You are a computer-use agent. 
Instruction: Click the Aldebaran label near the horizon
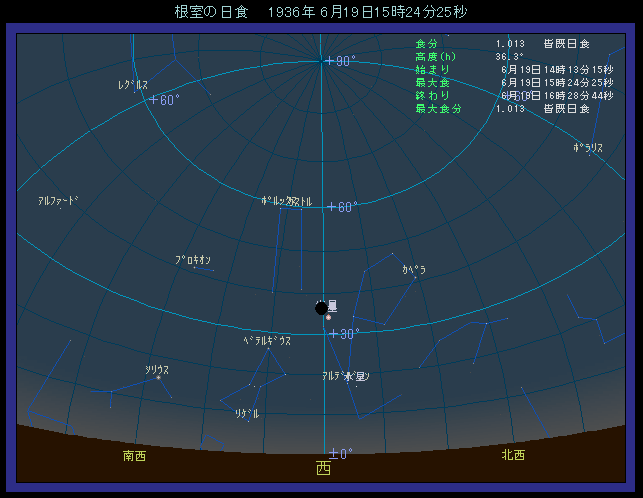pyautogui.click(x=345, y=376)
